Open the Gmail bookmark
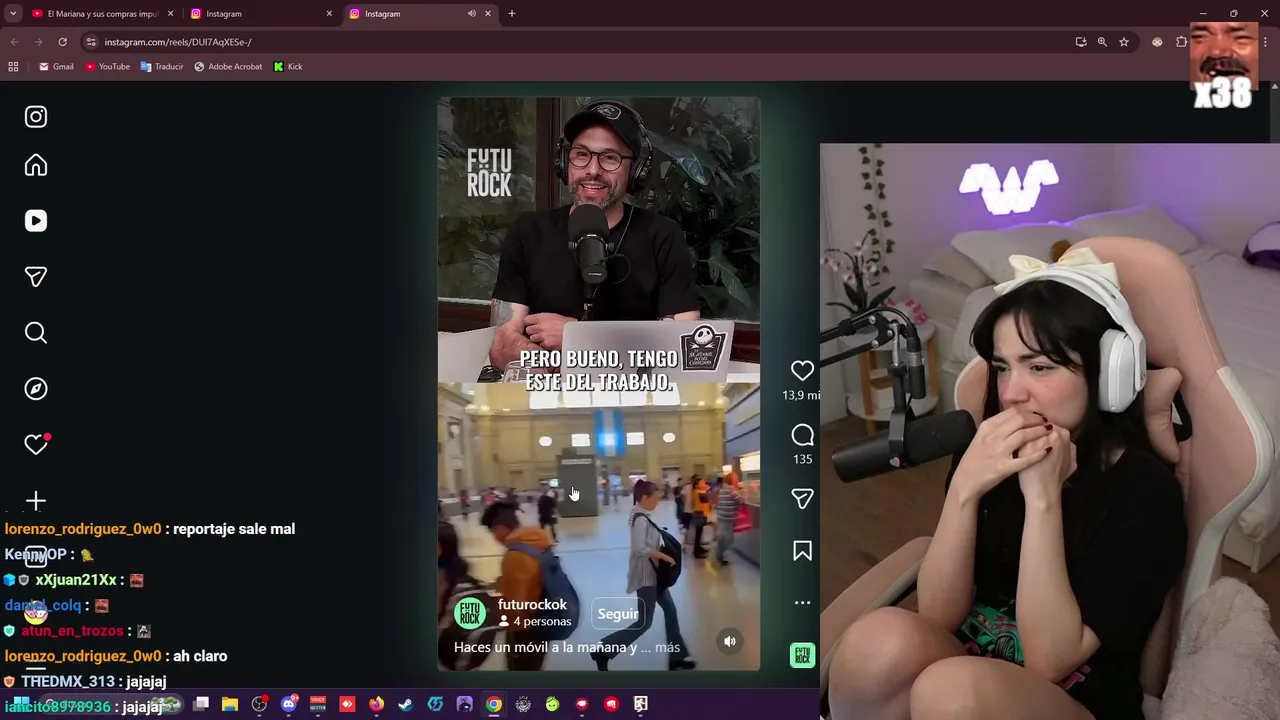The width and height of the screenshot is (1280, 720). point(56,67)
